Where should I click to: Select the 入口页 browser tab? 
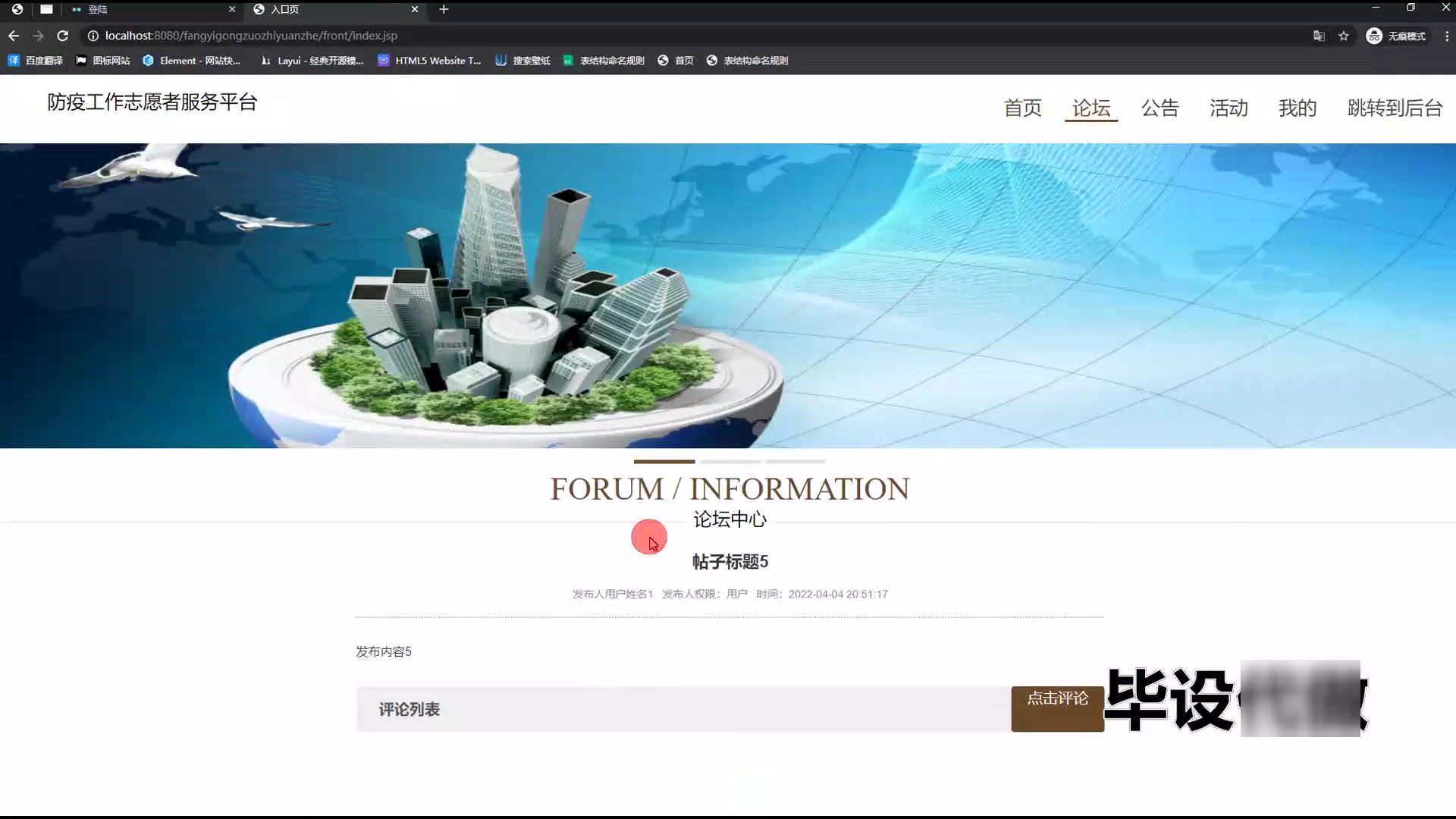336,9
